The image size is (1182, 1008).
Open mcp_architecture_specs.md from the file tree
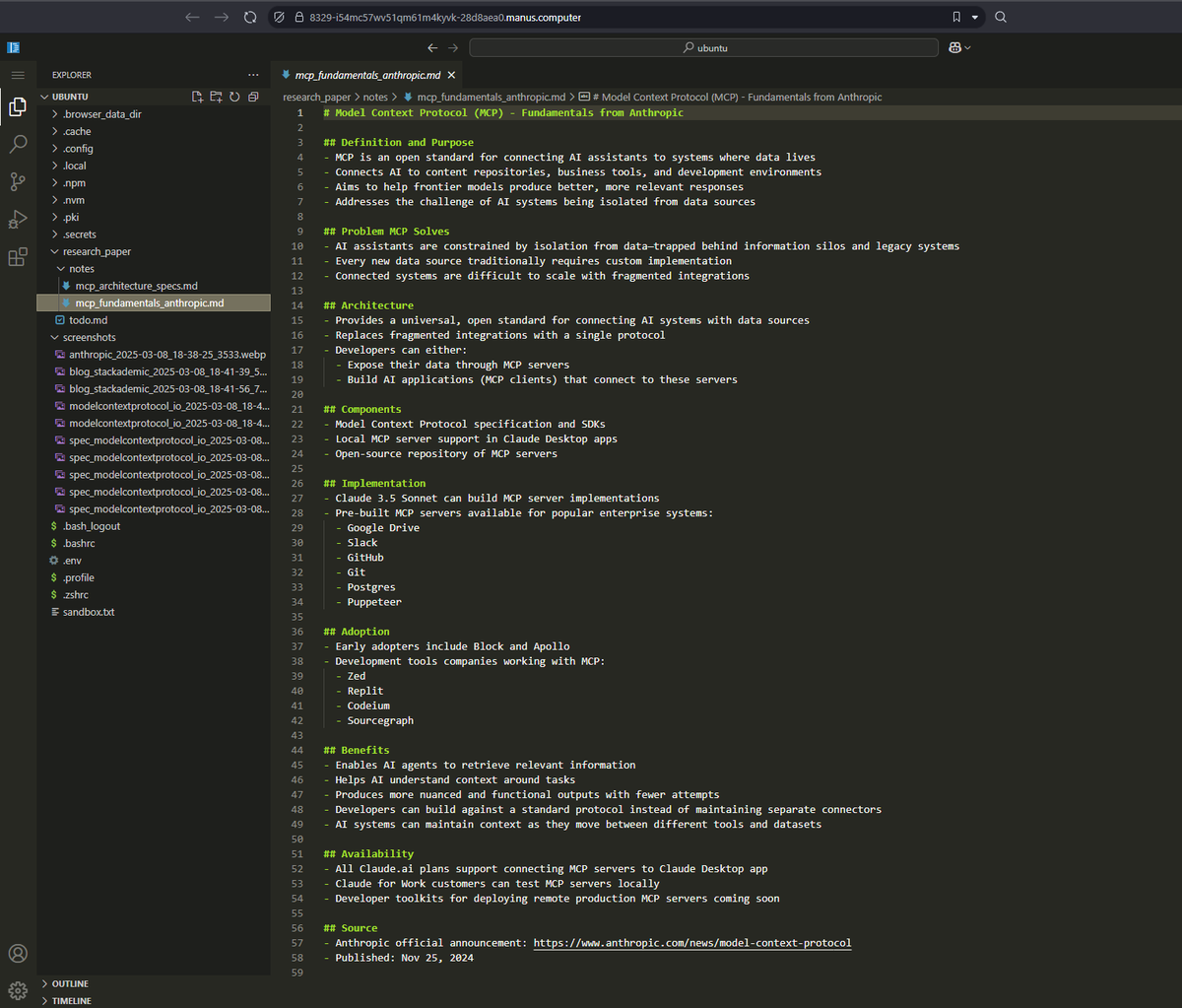coord(136,286)
